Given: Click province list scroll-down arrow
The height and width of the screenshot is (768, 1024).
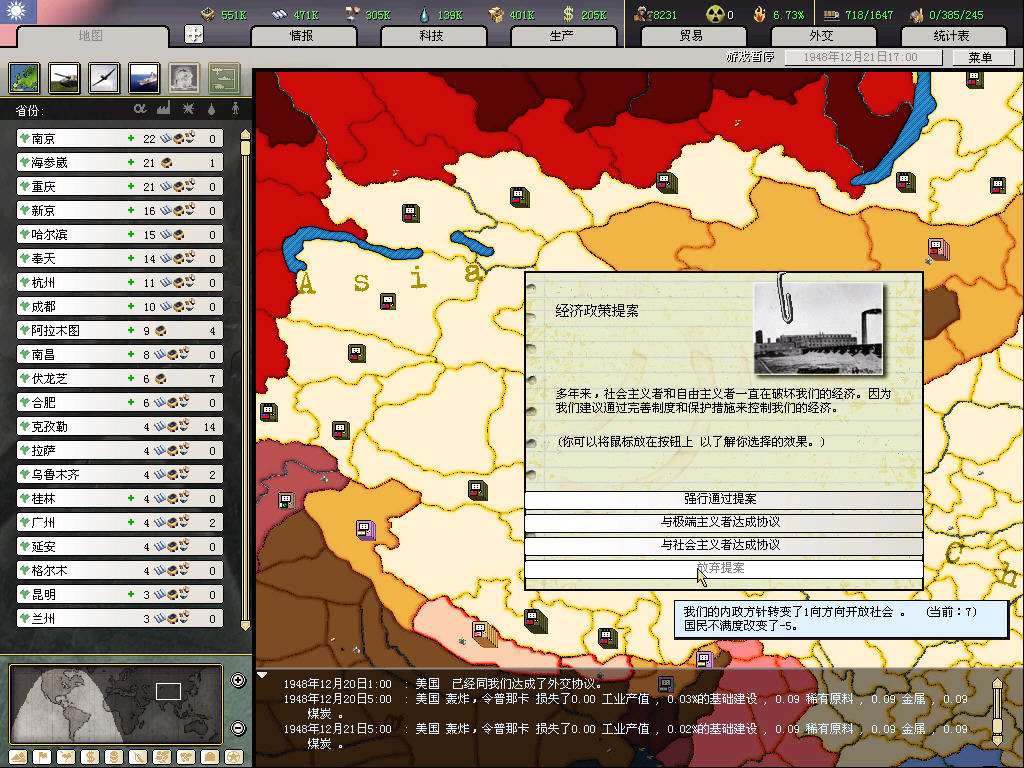Looking at the screenshot, I should [246, 625].
